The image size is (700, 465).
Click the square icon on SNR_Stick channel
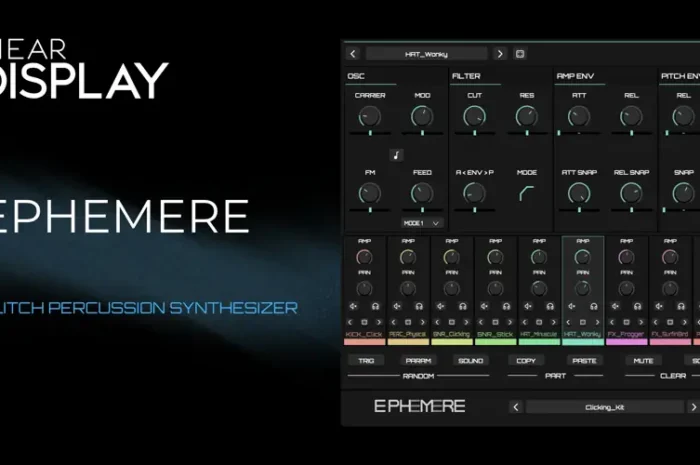click(495, 322)
